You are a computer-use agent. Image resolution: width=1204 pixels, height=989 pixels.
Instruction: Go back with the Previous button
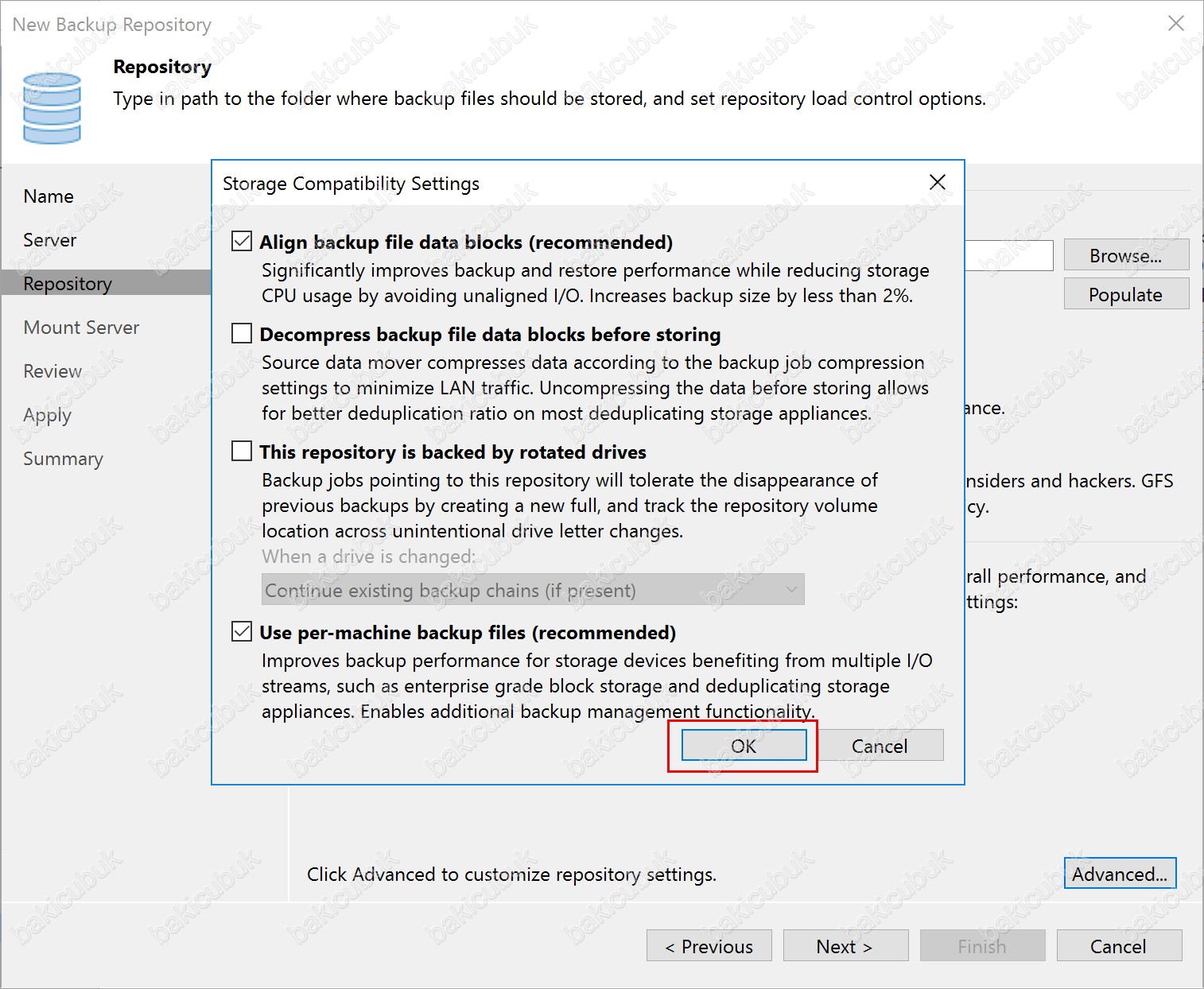709,946
